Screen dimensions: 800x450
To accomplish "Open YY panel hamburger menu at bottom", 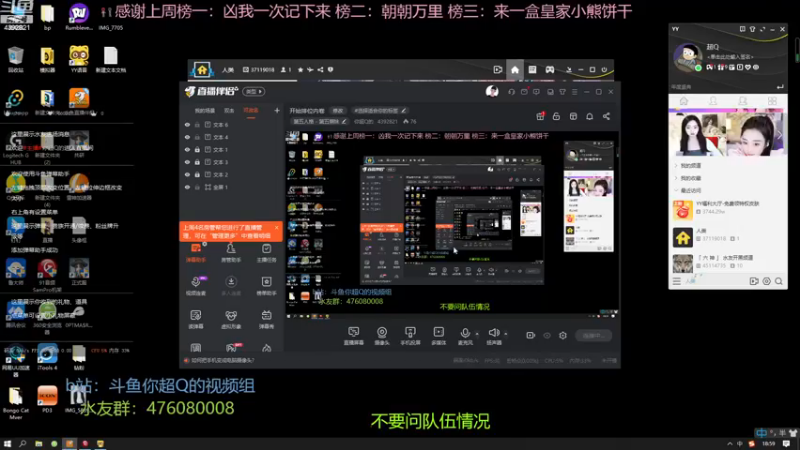I will 677,281.
